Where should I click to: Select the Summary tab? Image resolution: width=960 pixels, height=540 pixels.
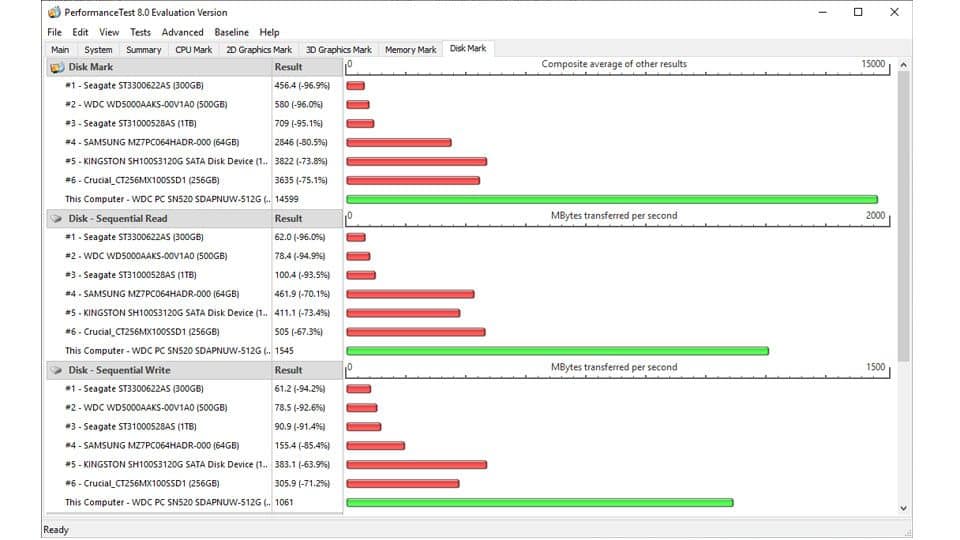(144, 50)
